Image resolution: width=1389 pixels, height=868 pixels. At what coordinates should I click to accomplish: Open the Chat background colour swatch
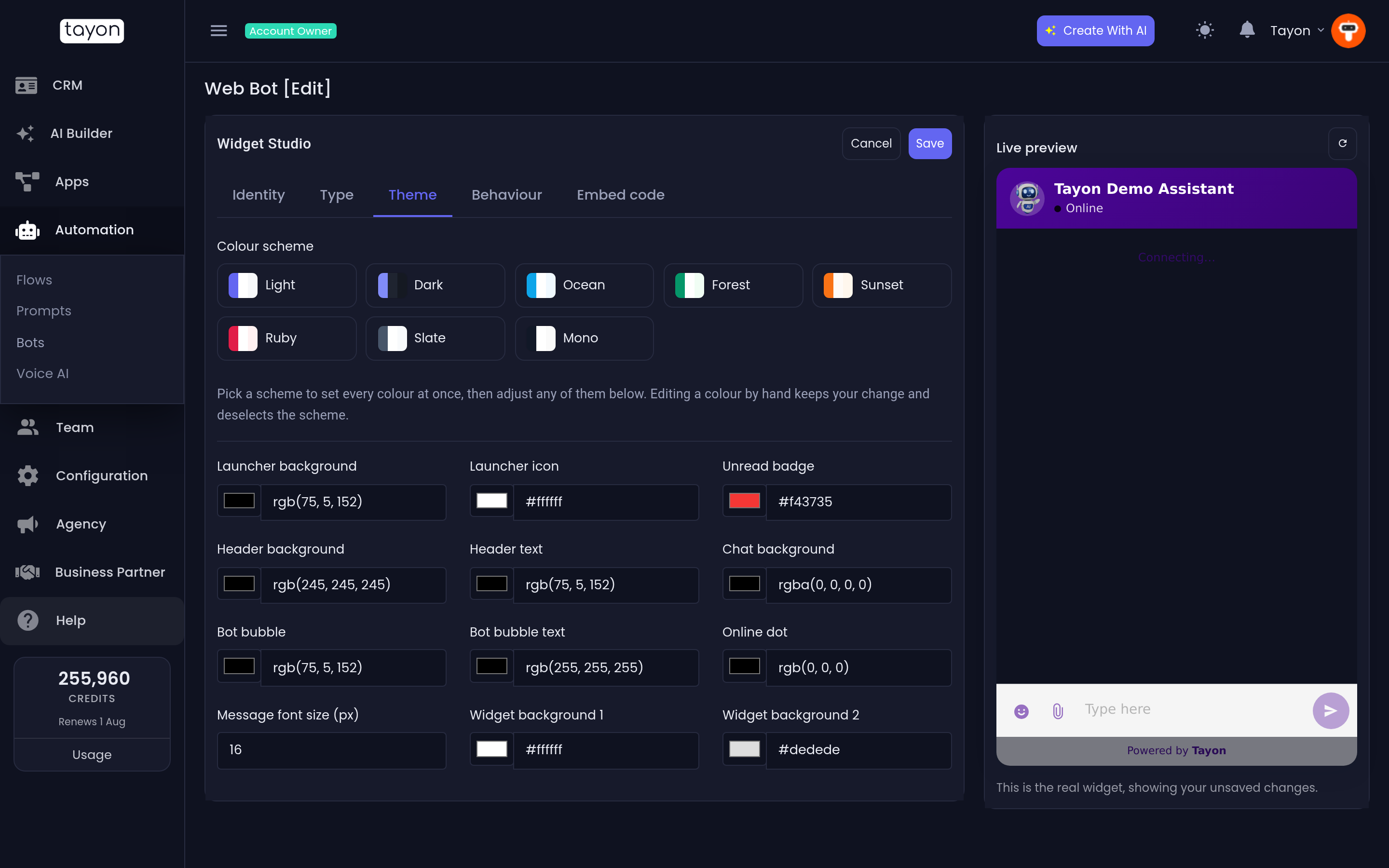(x=745, y=584)
